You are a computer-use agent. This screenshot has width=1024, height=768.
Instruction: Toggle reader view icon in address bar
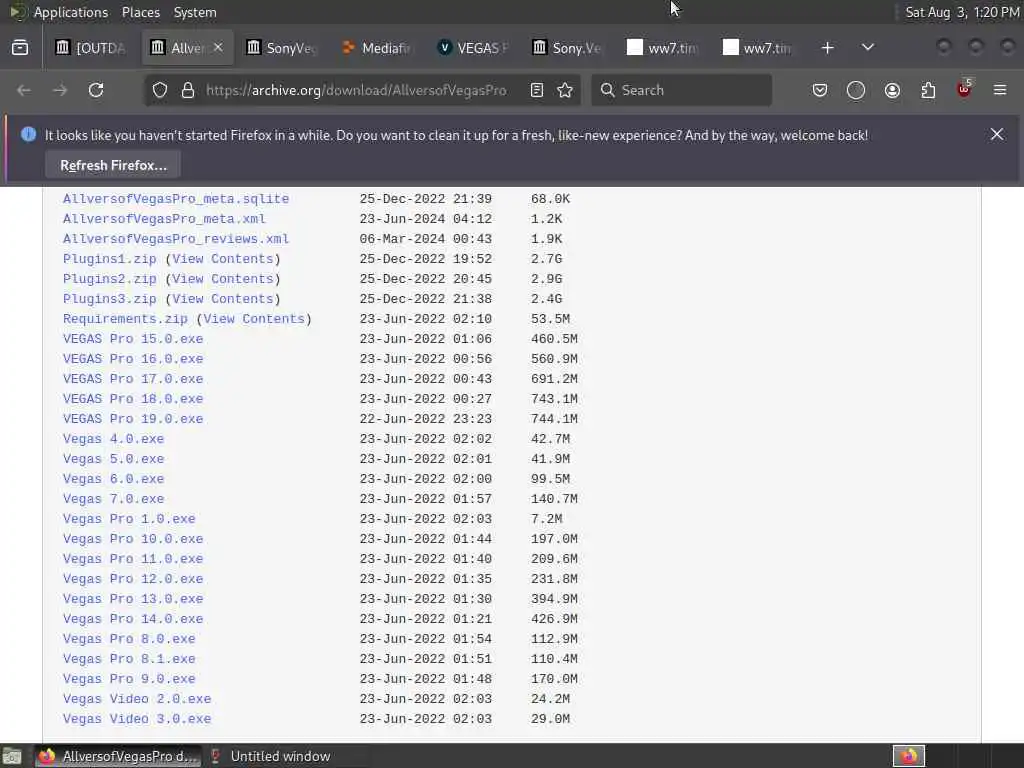[x=537, y=90]
